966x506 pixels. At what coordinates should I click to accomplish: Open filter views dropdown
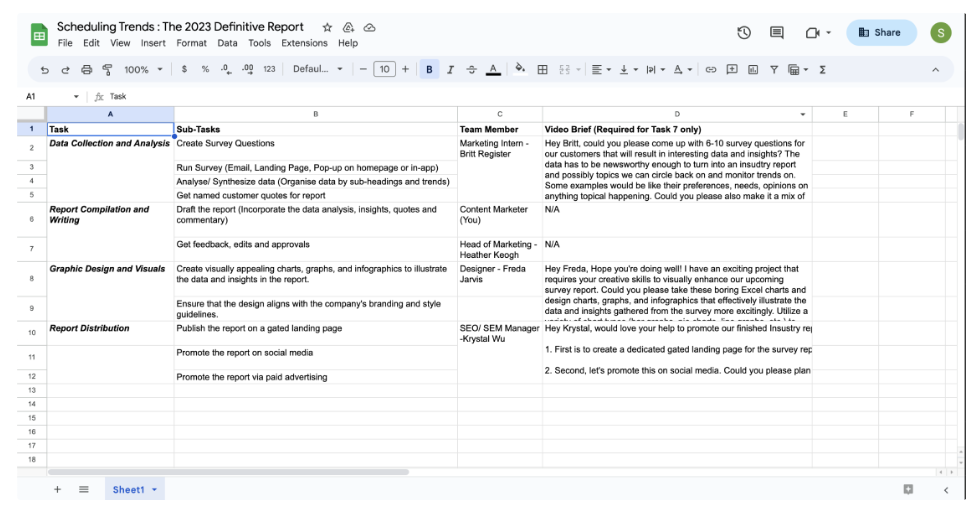coord(798,70)
